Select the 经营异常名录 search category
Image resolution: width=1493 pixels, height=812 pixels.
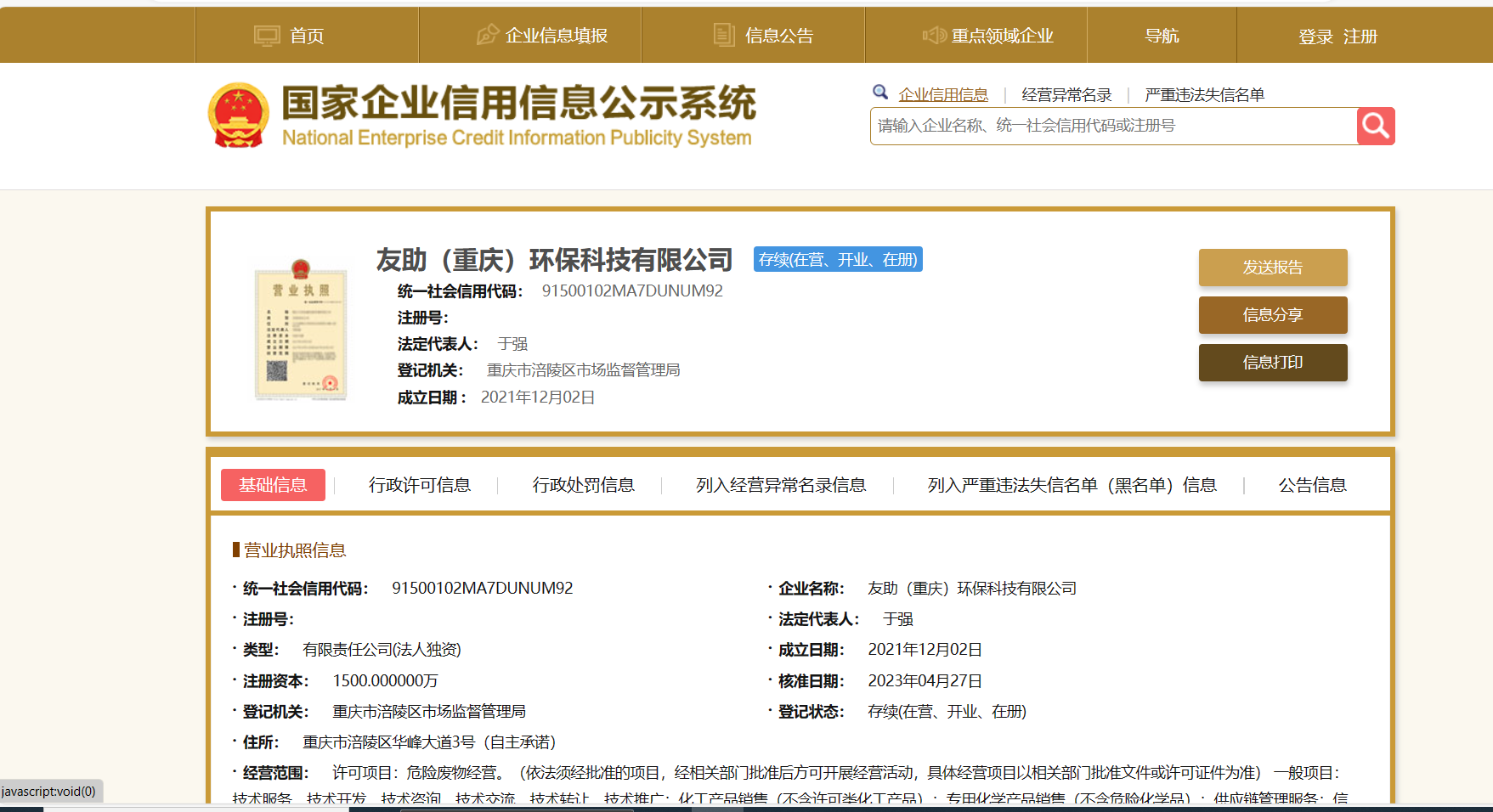[x=1066, y=94]
